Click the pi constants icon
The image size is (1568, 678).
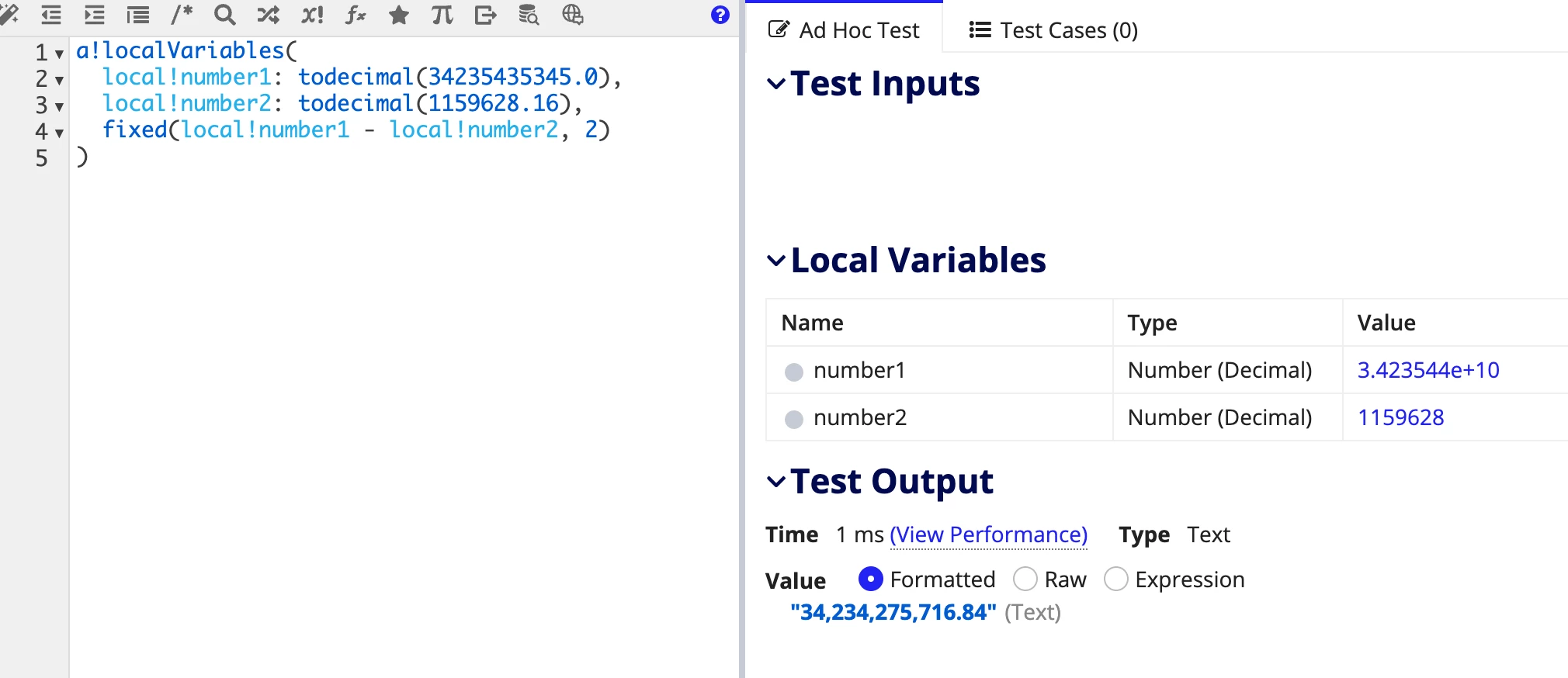[442, 15]
